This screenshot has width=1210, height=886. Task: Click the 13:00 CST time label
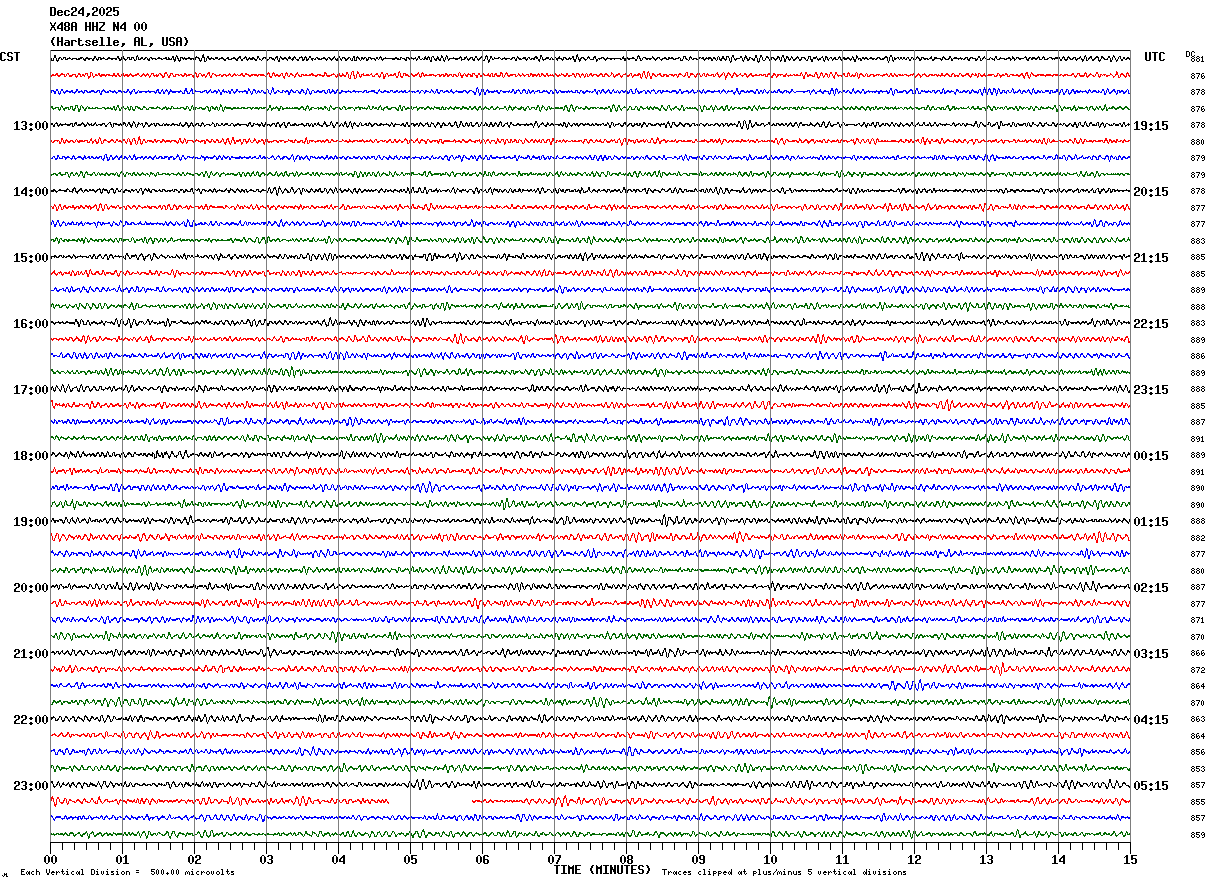tap(30, 126)
